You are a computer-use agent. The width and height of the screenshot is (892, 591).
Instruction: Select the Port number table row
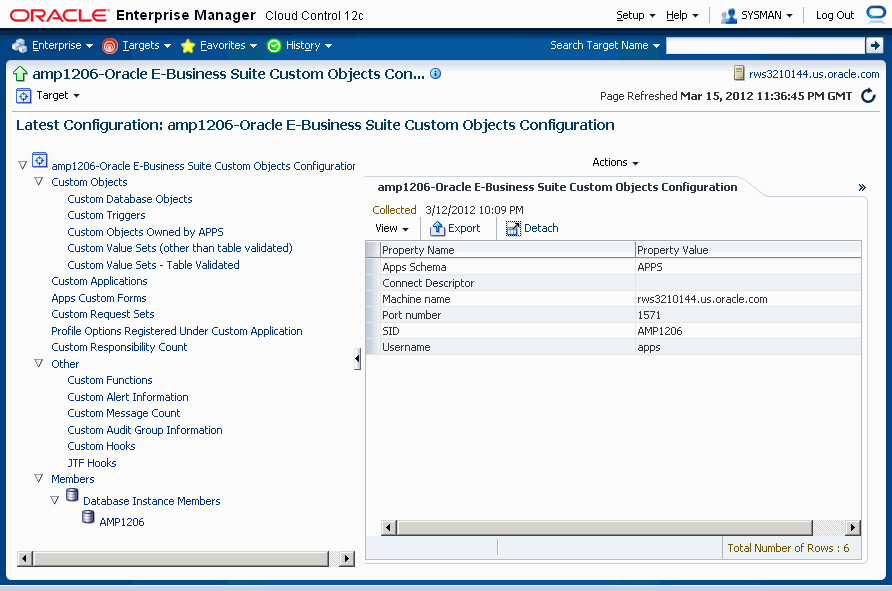613,315
